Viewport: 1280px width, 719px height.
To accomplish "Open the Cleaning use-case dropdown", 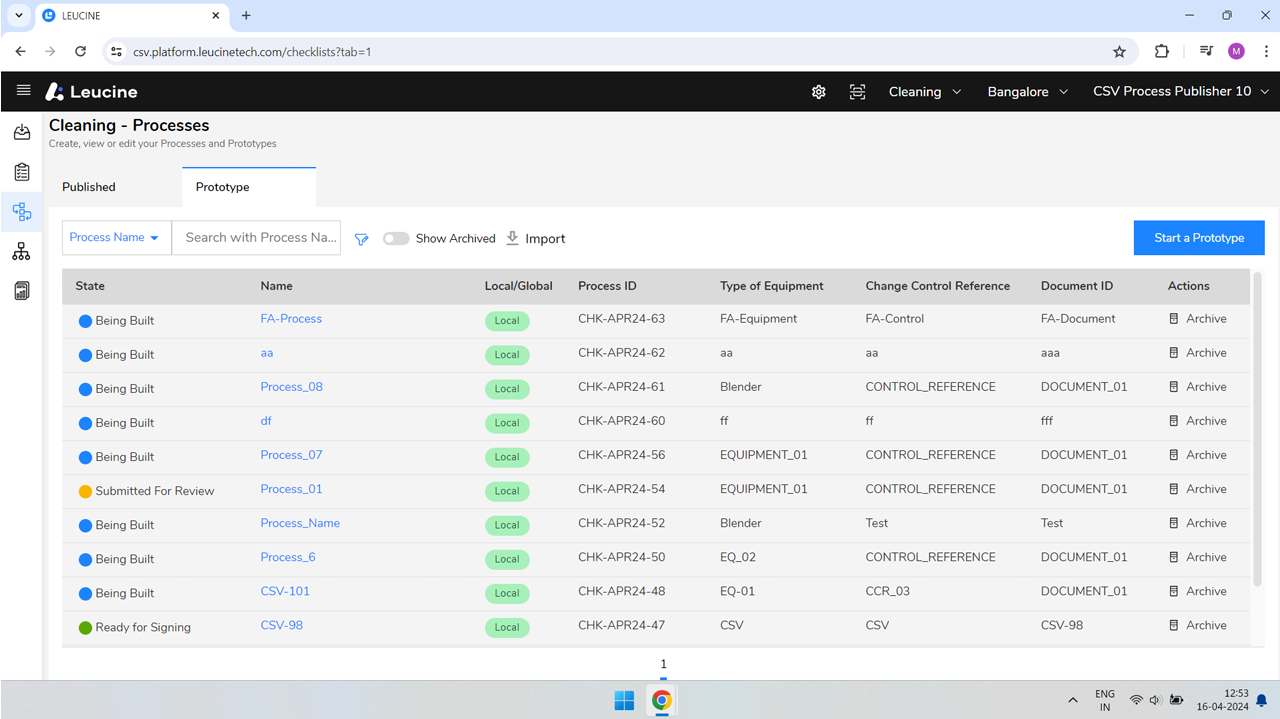I will coord(924,91).
